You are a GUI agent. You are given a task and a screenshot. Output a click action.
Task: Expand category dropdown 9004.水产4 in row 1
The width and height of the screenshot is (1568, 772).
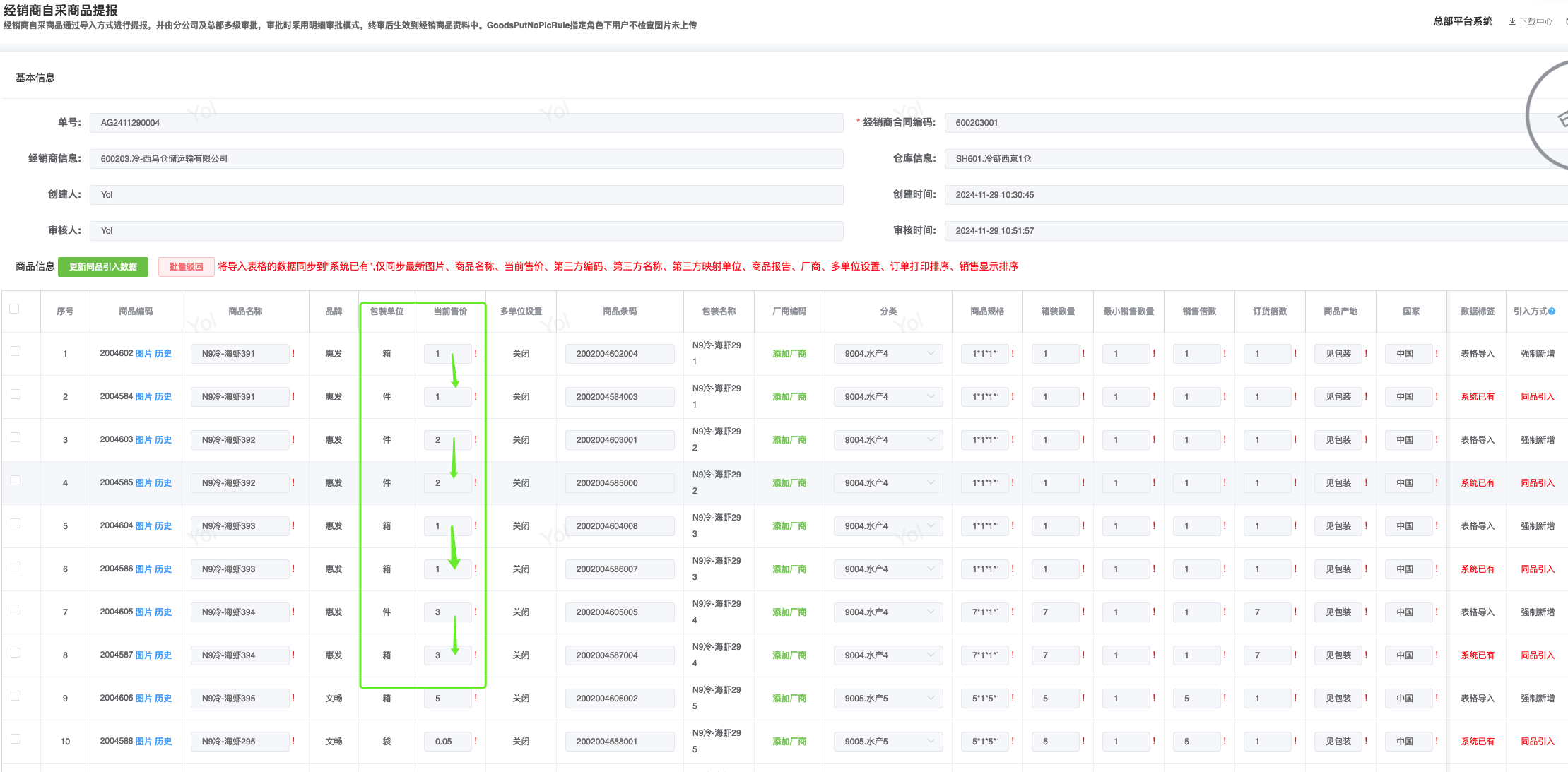click(888, 354)
